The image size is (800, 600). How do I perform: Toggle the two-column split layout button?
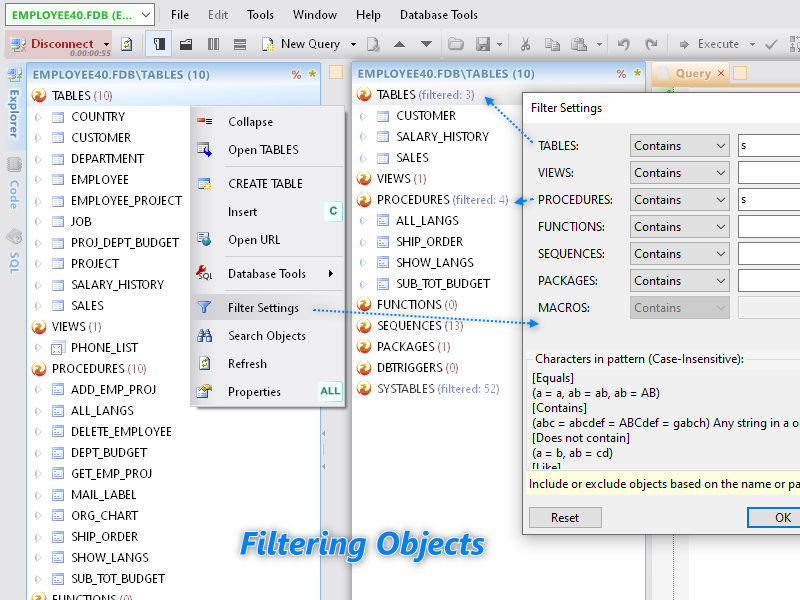213,44
